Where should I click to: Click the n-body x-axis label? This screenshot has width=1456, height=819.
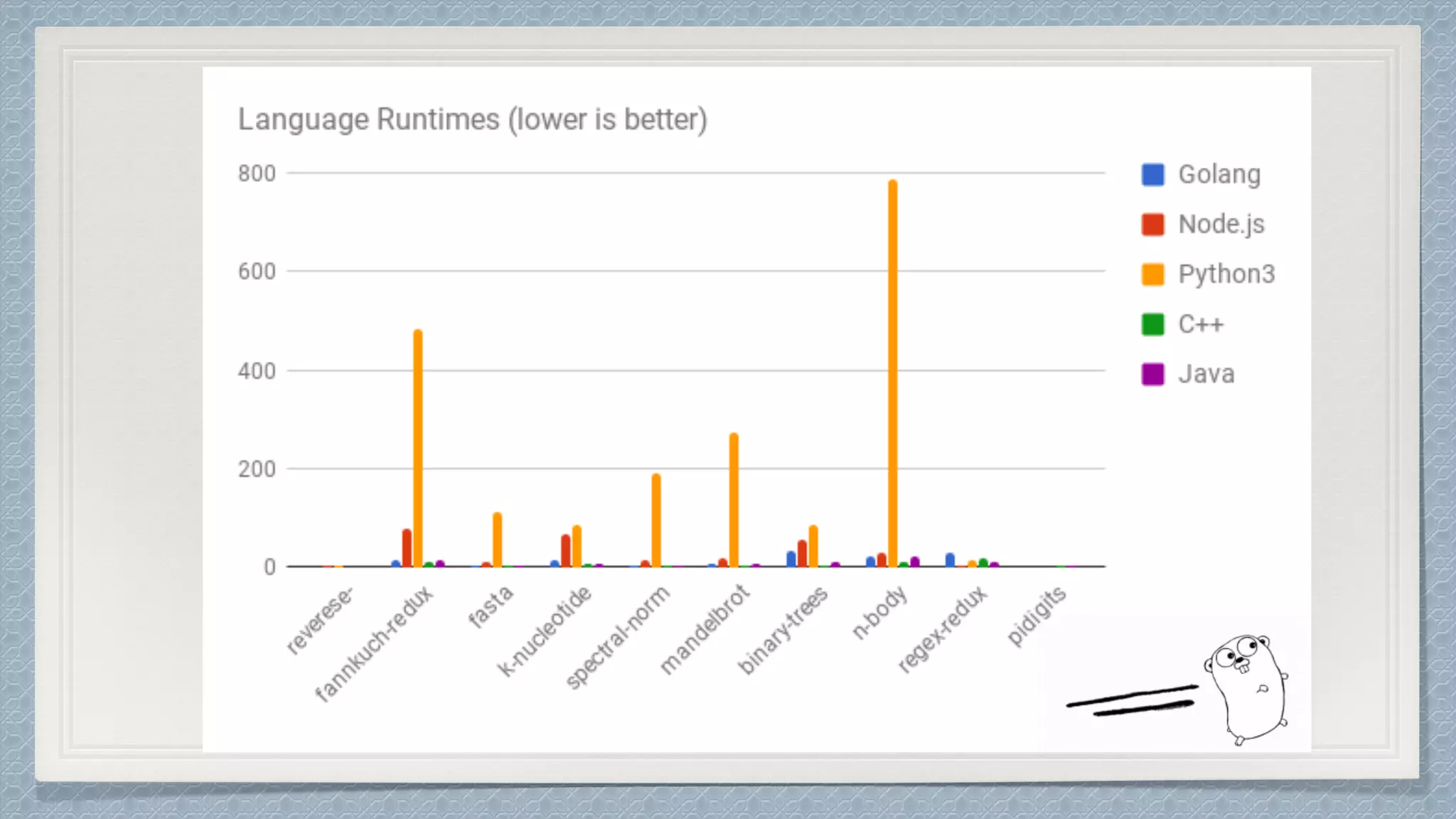point(880,613)
